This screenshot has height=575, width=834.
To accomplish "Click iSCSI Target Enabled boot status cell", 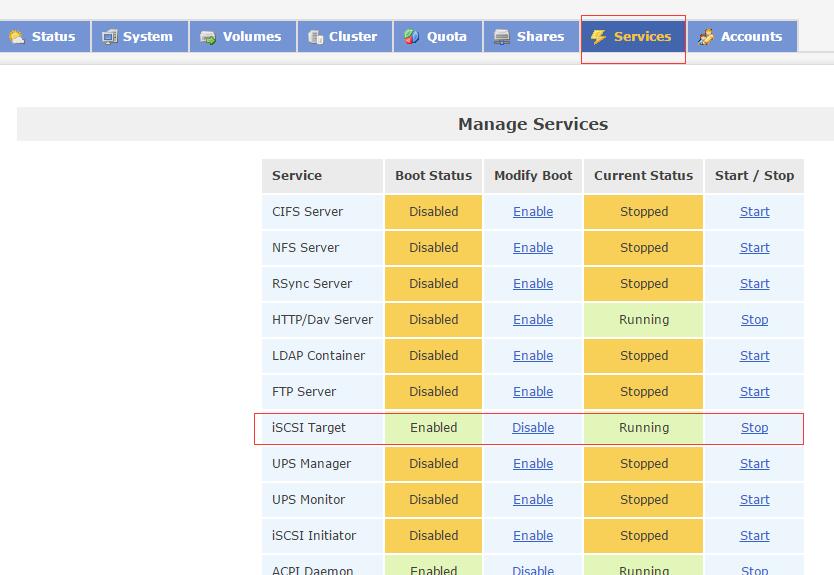I will (x=433, y=428).
